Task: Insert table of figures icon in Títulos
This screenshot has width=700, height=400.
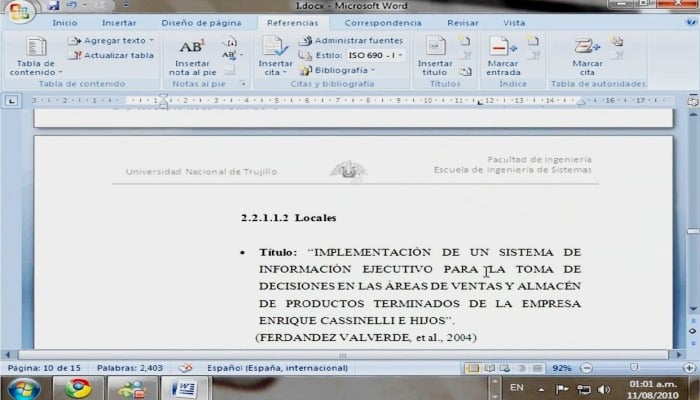Action: 464,41
